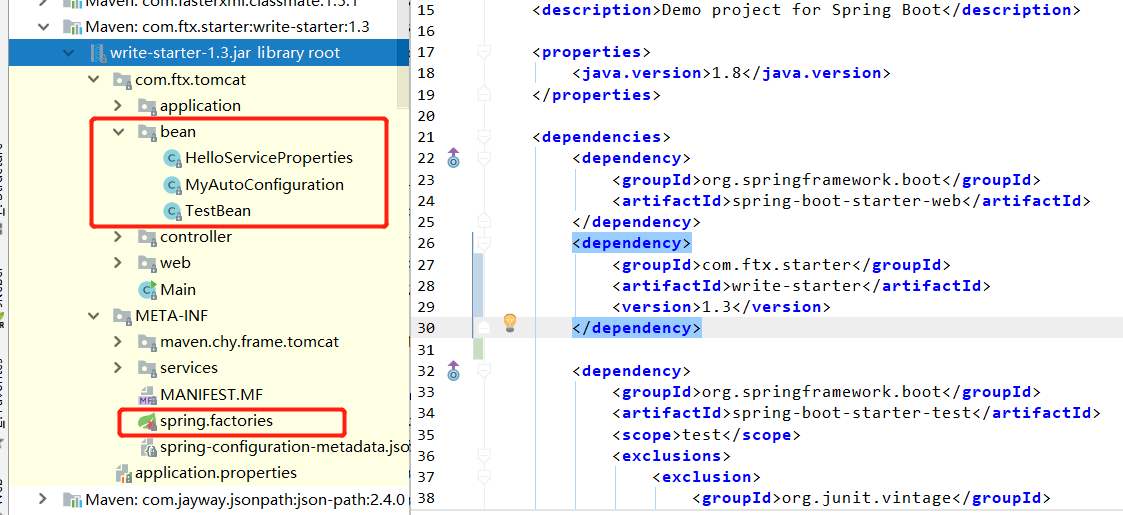Click the application.properties file icon
The height and width of the screenshot is (515, 1123).
tap(123, 473)
